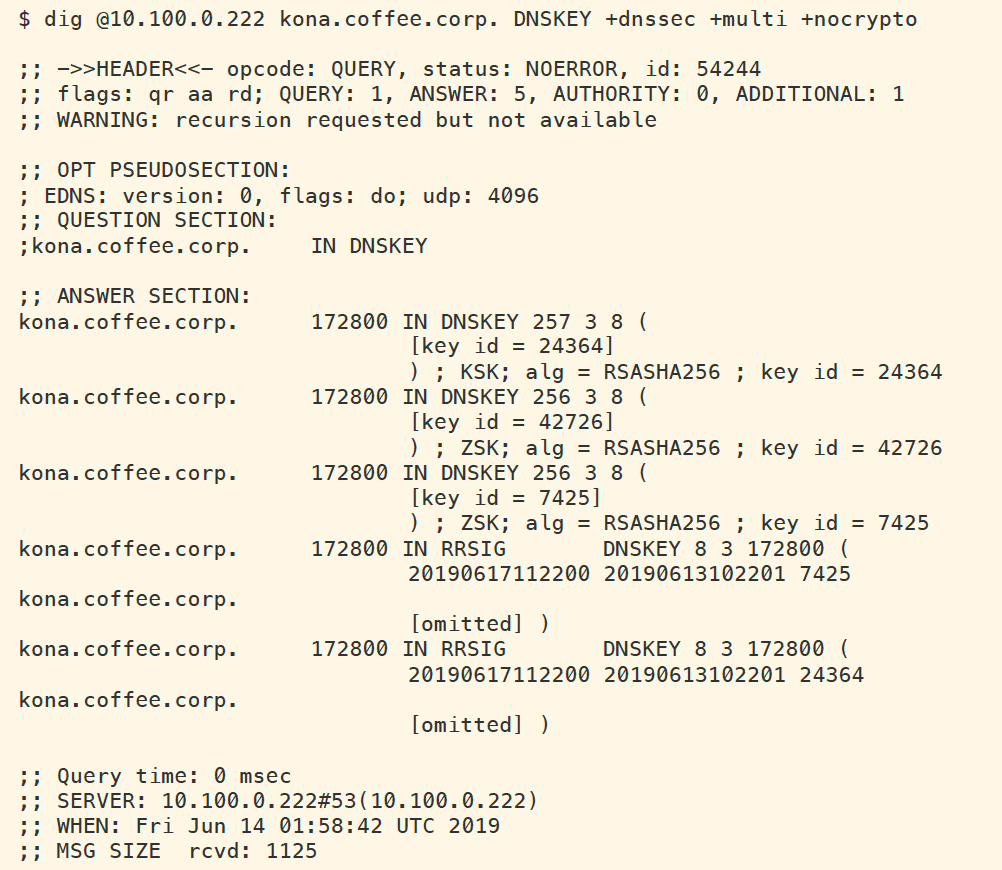
Task: Click the bracketed [key id = 24364] text
Action: (512, 347)
